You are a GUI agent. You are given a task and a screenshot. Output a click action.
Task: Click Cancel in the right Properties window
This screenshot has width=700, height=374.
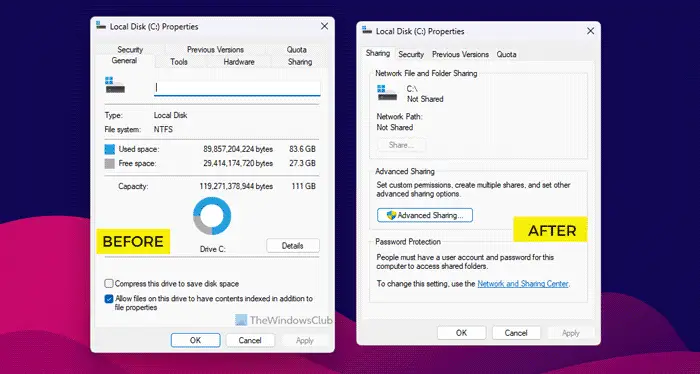(x=516, y=333)
